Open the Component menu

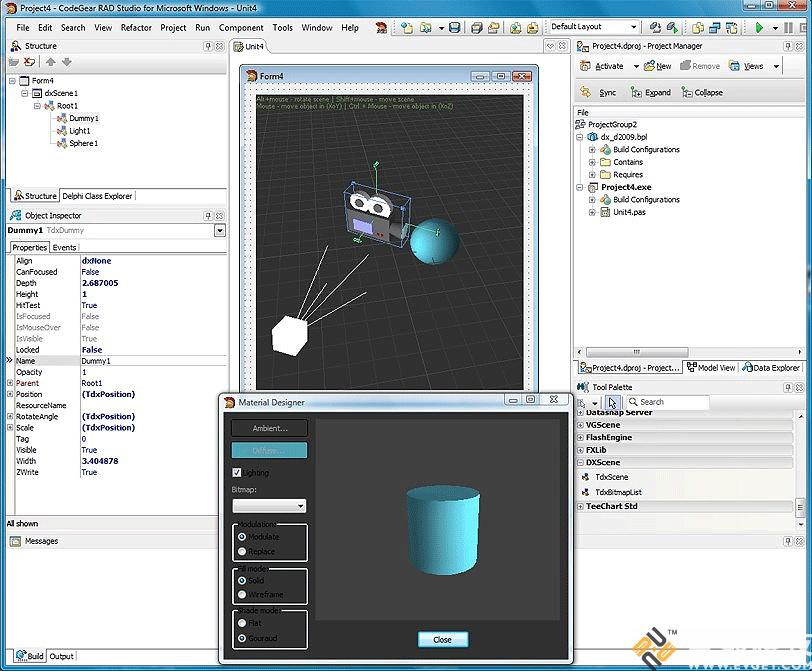241,27
